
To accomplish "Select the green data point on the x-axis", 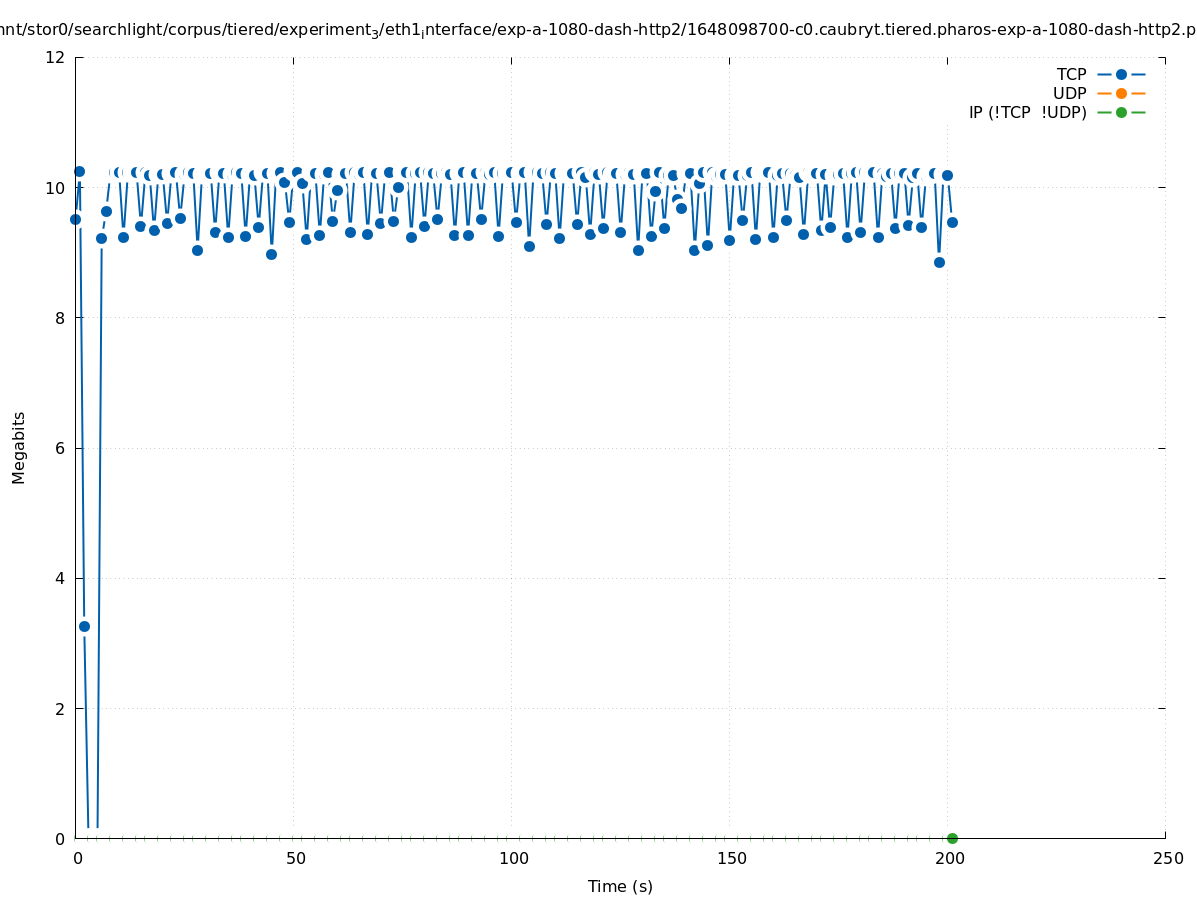I will click(952, 838).
